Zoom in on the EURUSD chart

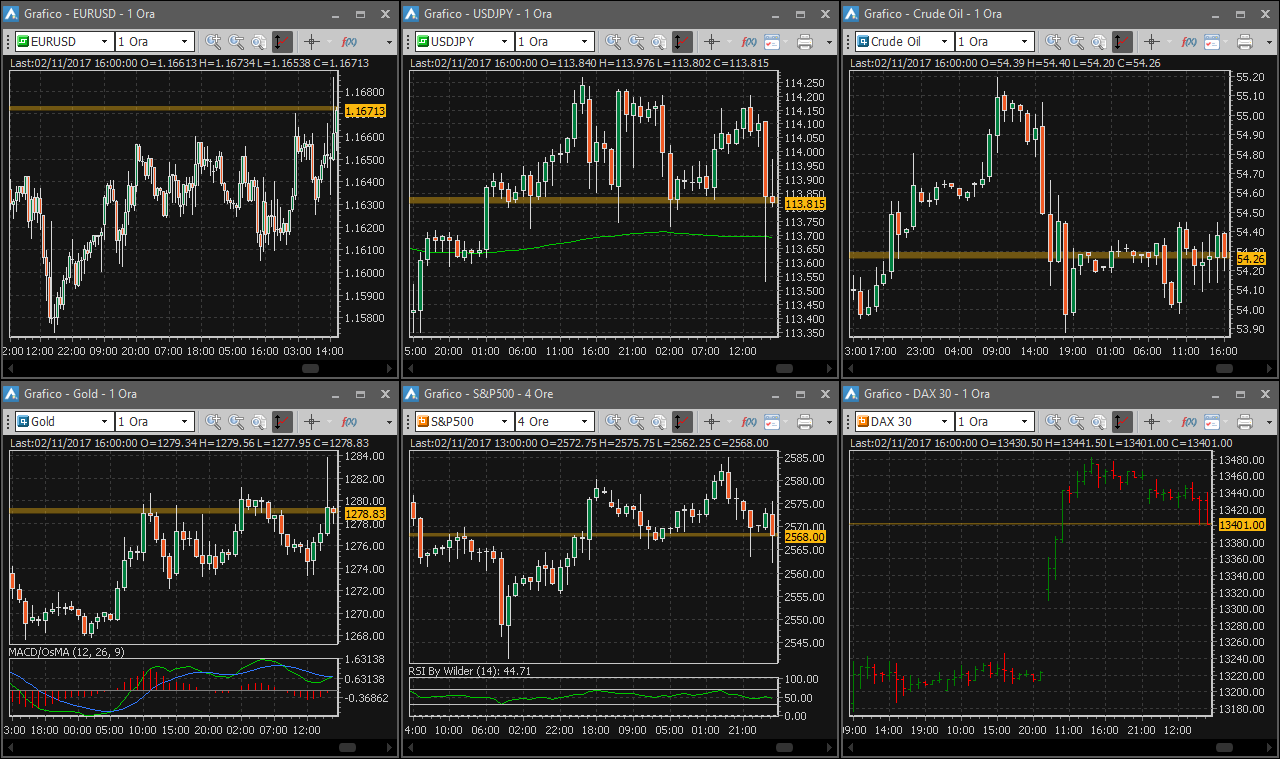coord(213,42)
